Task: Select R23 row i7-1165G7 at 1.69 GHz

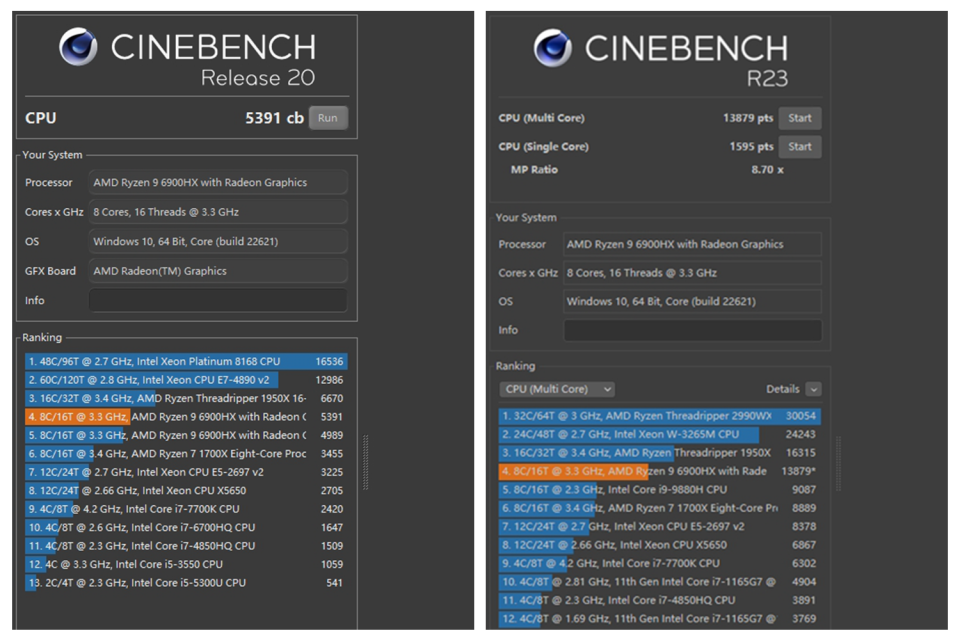Action: [660, 619]
